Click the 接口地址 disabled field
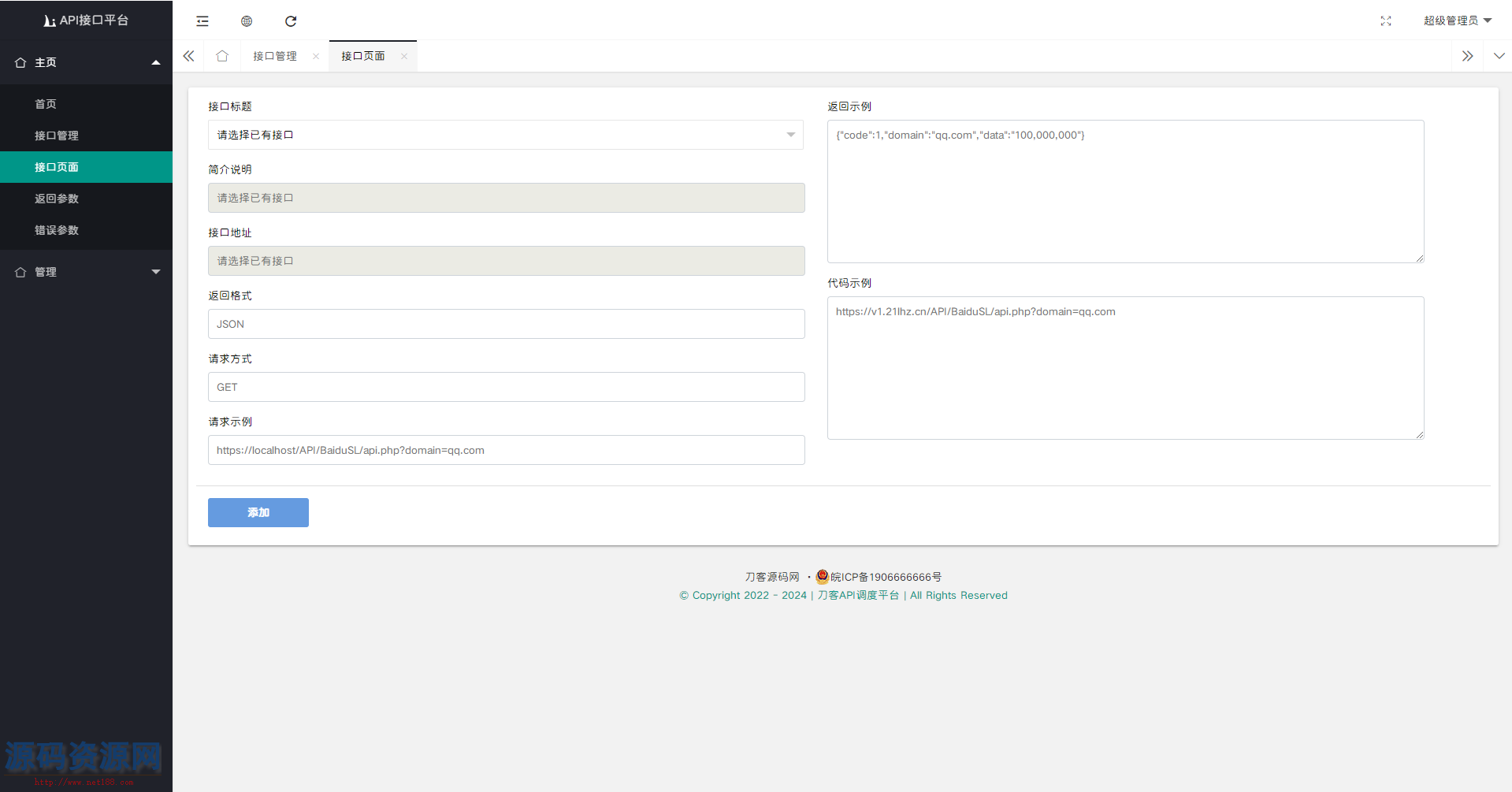 [506, 261]
